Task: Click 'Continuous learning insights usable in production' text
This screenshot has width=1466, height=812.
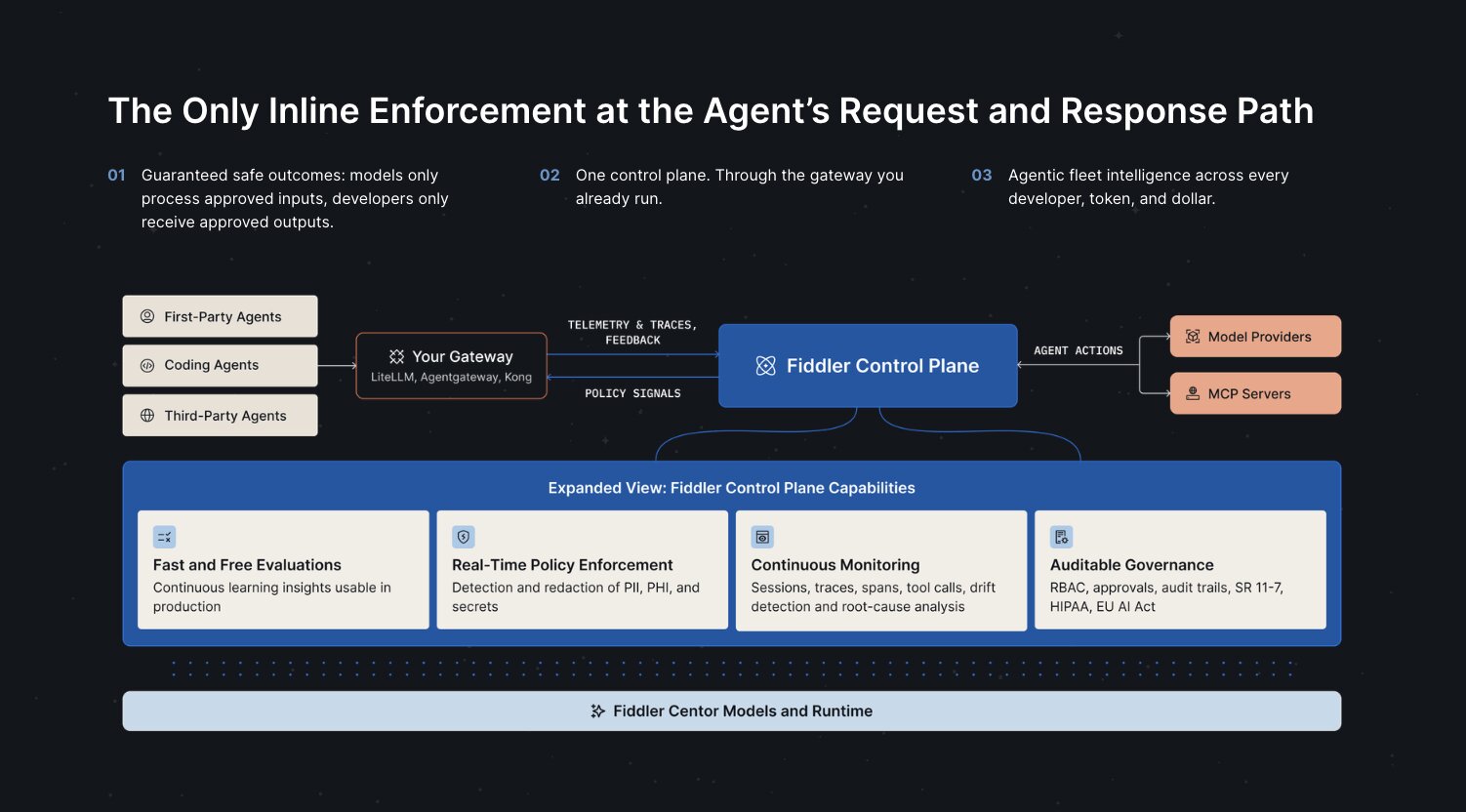Action: click(272, 597)
